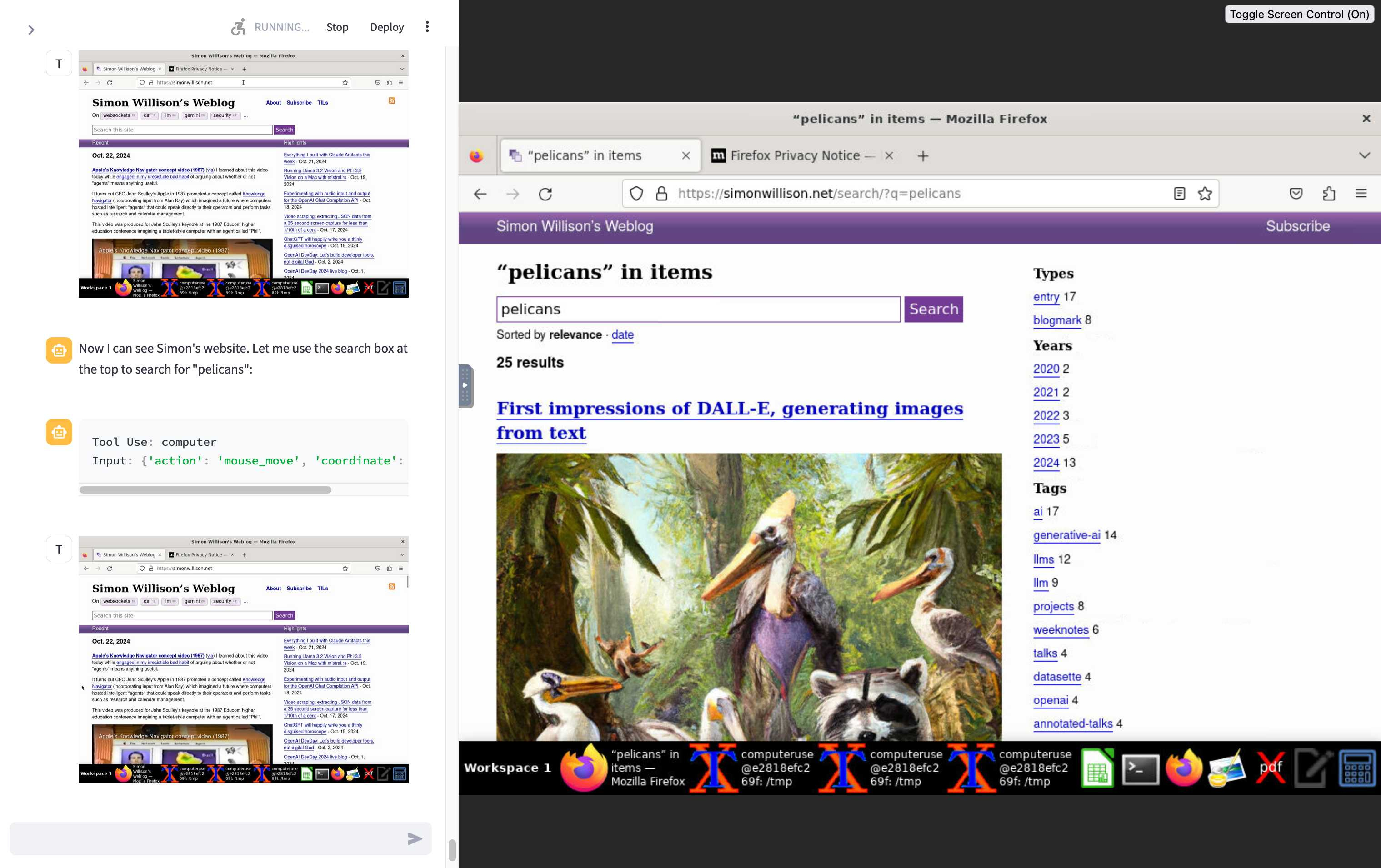Expand the list all tabs chevron

click(1364, 155)
